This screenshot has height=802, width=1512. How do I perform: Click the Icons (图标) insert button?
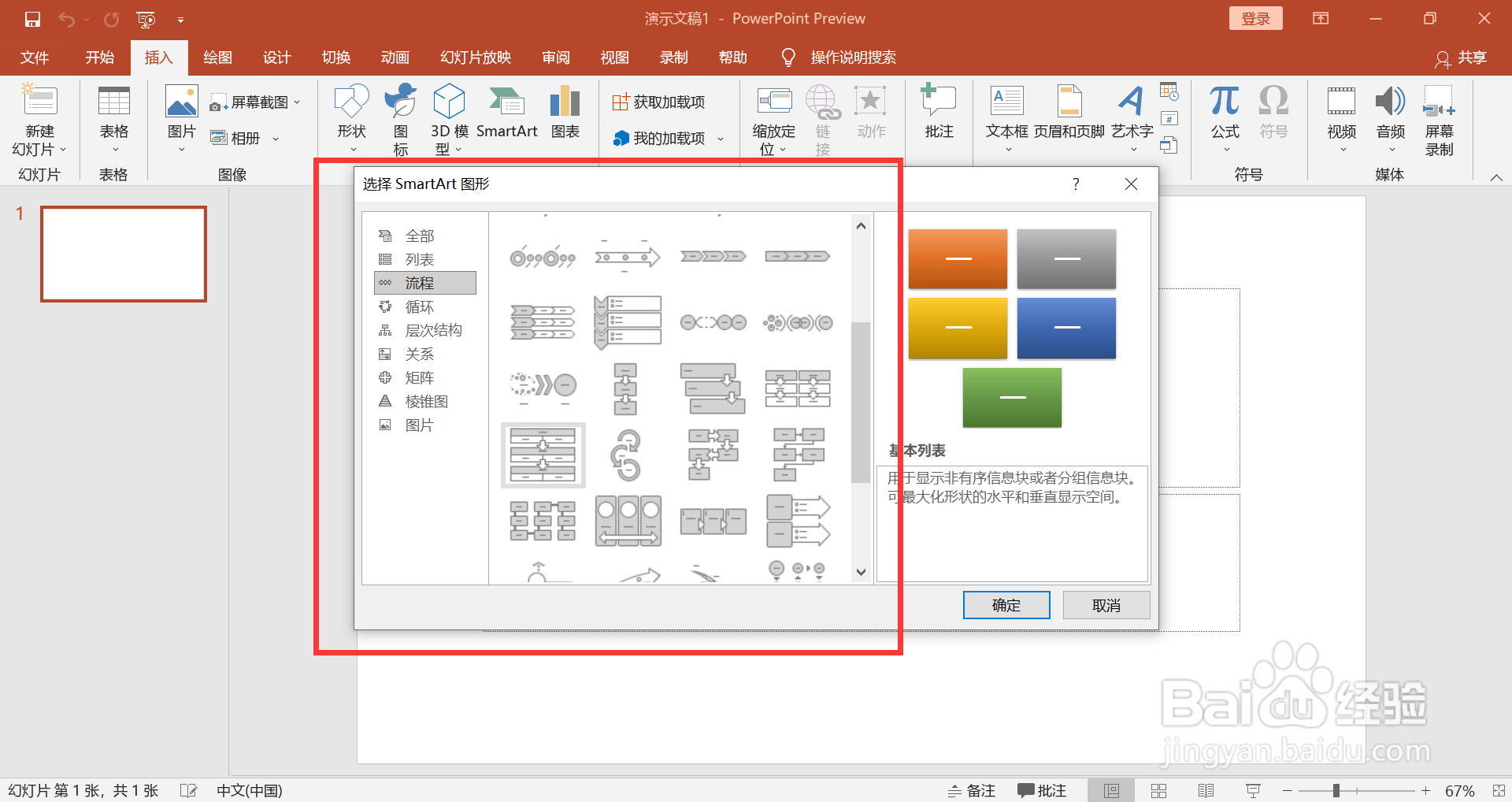pyautogui.click(x=400, y=120)
